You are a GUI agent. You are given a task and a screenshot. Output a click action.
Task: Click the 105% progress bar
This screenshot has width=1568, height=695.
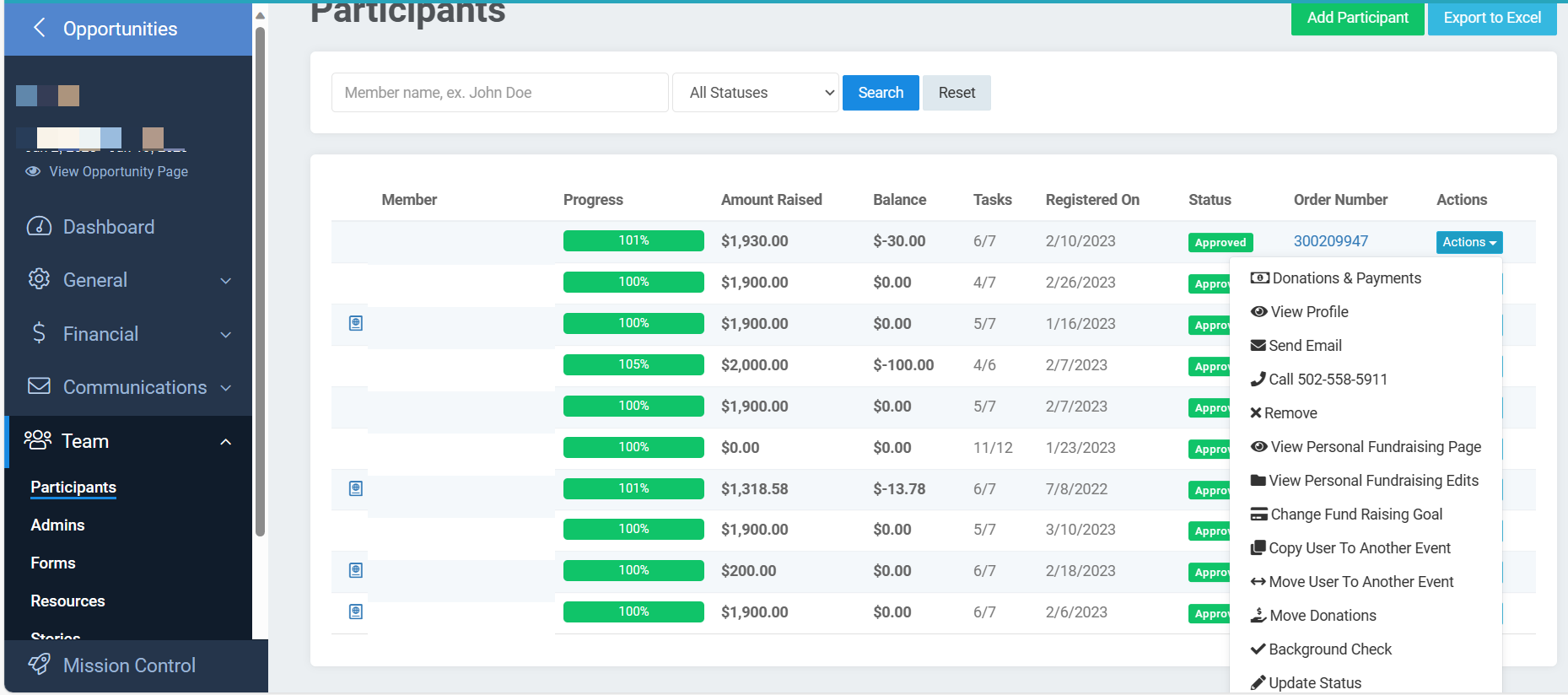point(633,364)
